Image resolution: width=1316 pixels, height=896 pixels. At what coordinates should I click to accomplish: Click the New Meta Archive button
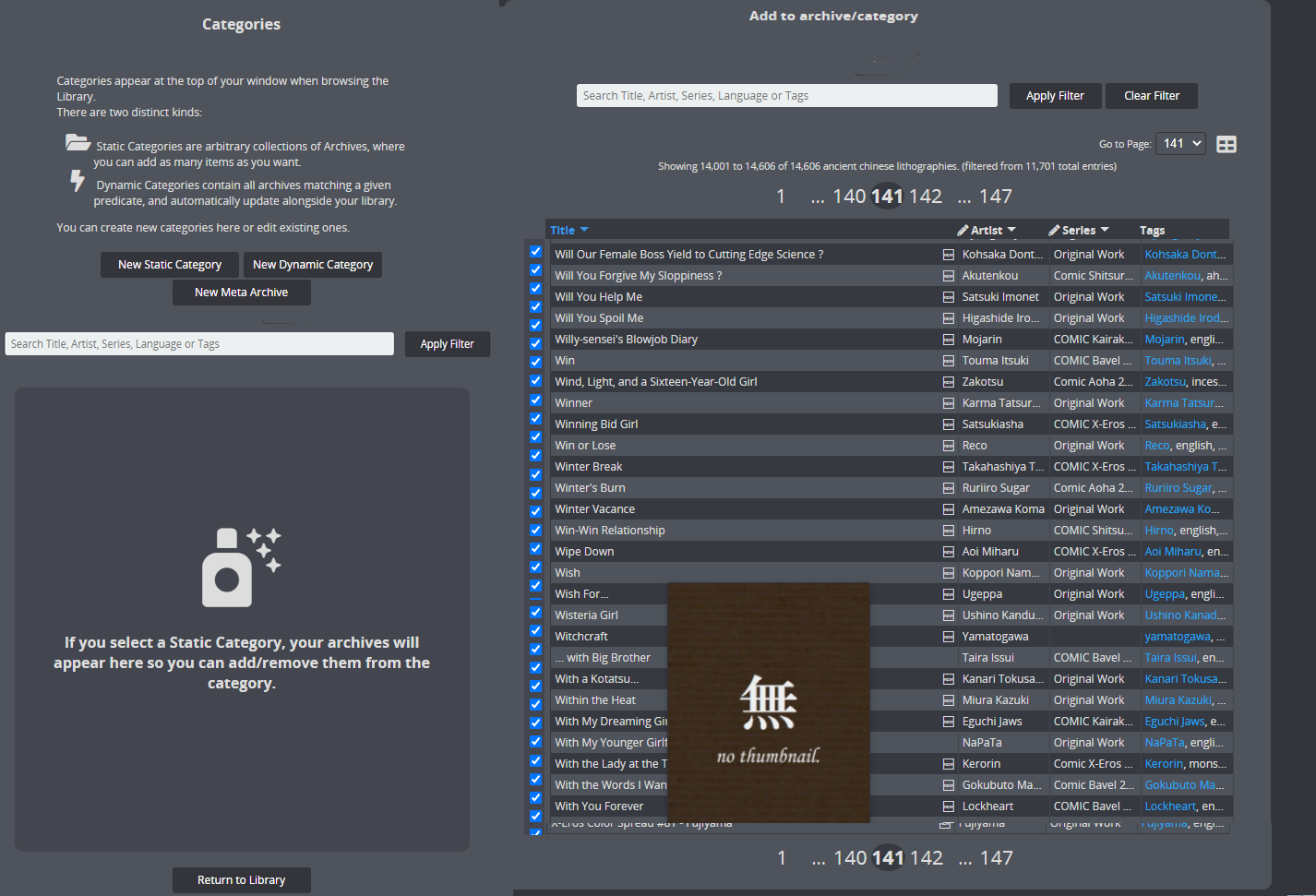tap(241, 292)
